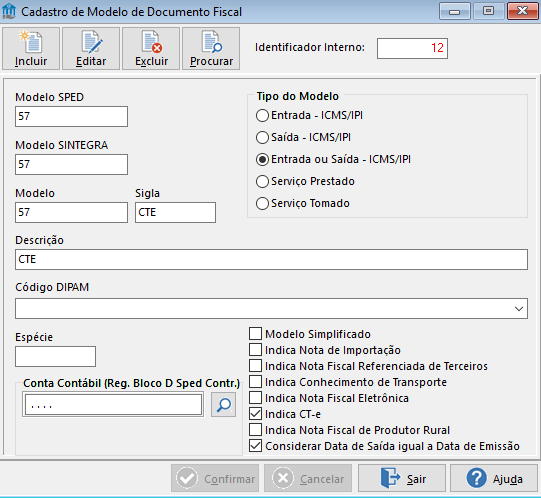Click the Cancelar button
The height and width of the screenshot is (498, 541).
pyautogui.click(x=308, y=478)
